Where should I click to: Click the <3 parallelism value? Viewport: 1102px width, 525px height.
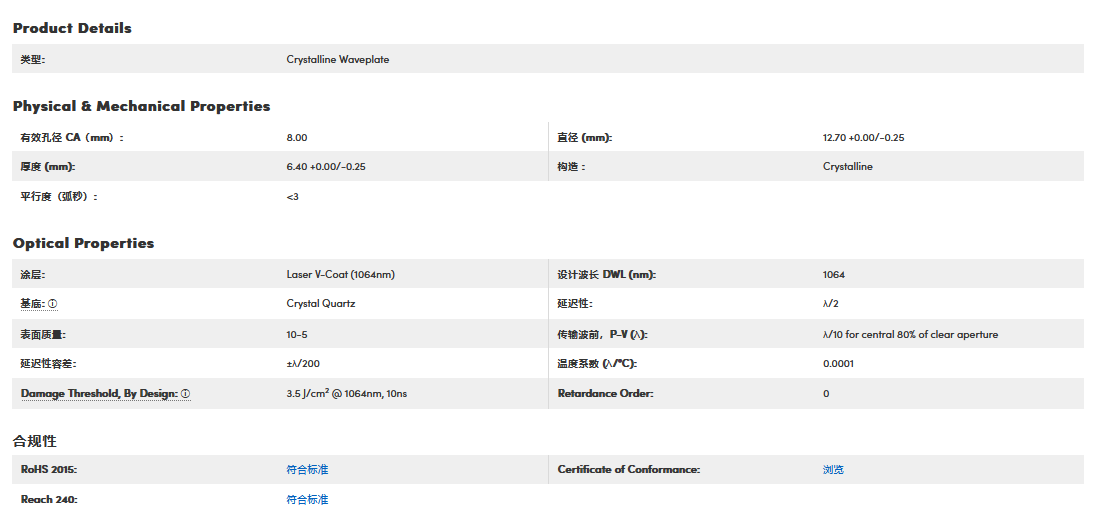click(292, 197)
